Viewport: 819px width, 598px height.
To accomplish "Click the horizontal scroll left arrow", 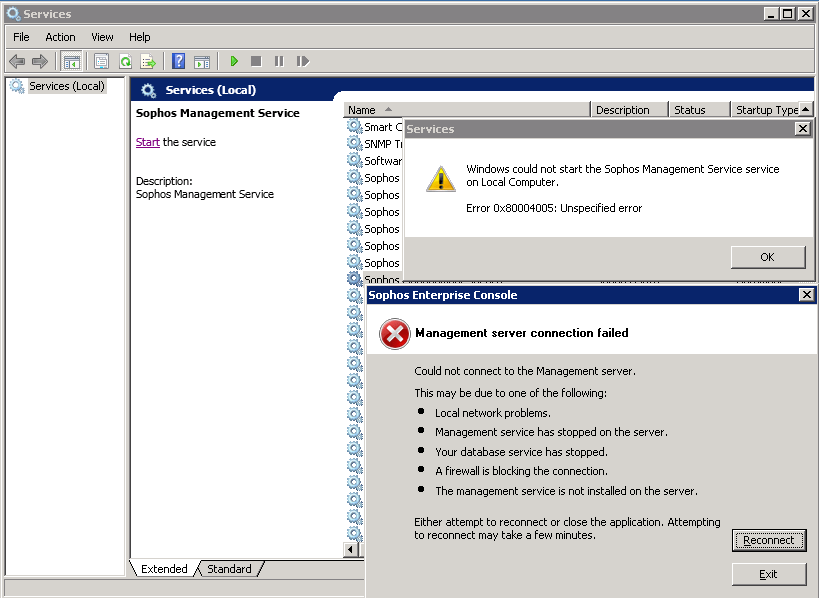I will point(350,549).
